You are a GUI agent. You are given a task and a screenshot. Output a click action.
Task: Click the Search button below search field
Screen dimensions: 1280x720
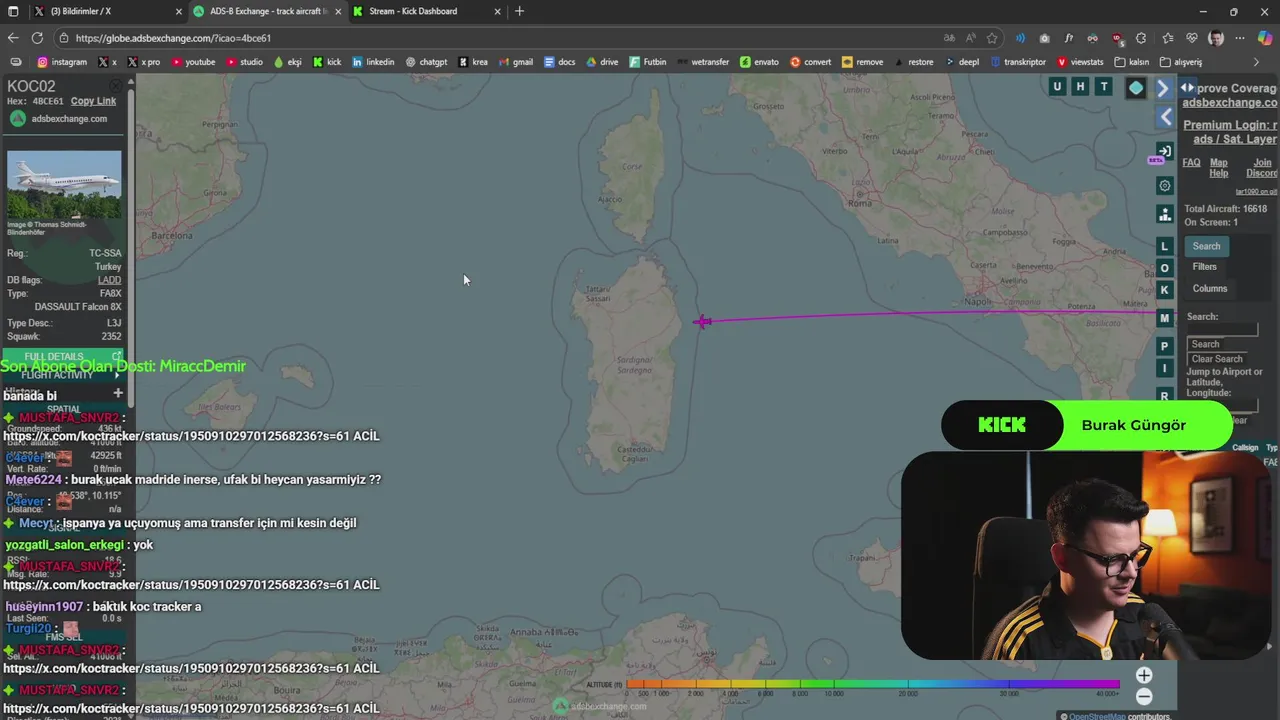click(x=1205, y=344)
